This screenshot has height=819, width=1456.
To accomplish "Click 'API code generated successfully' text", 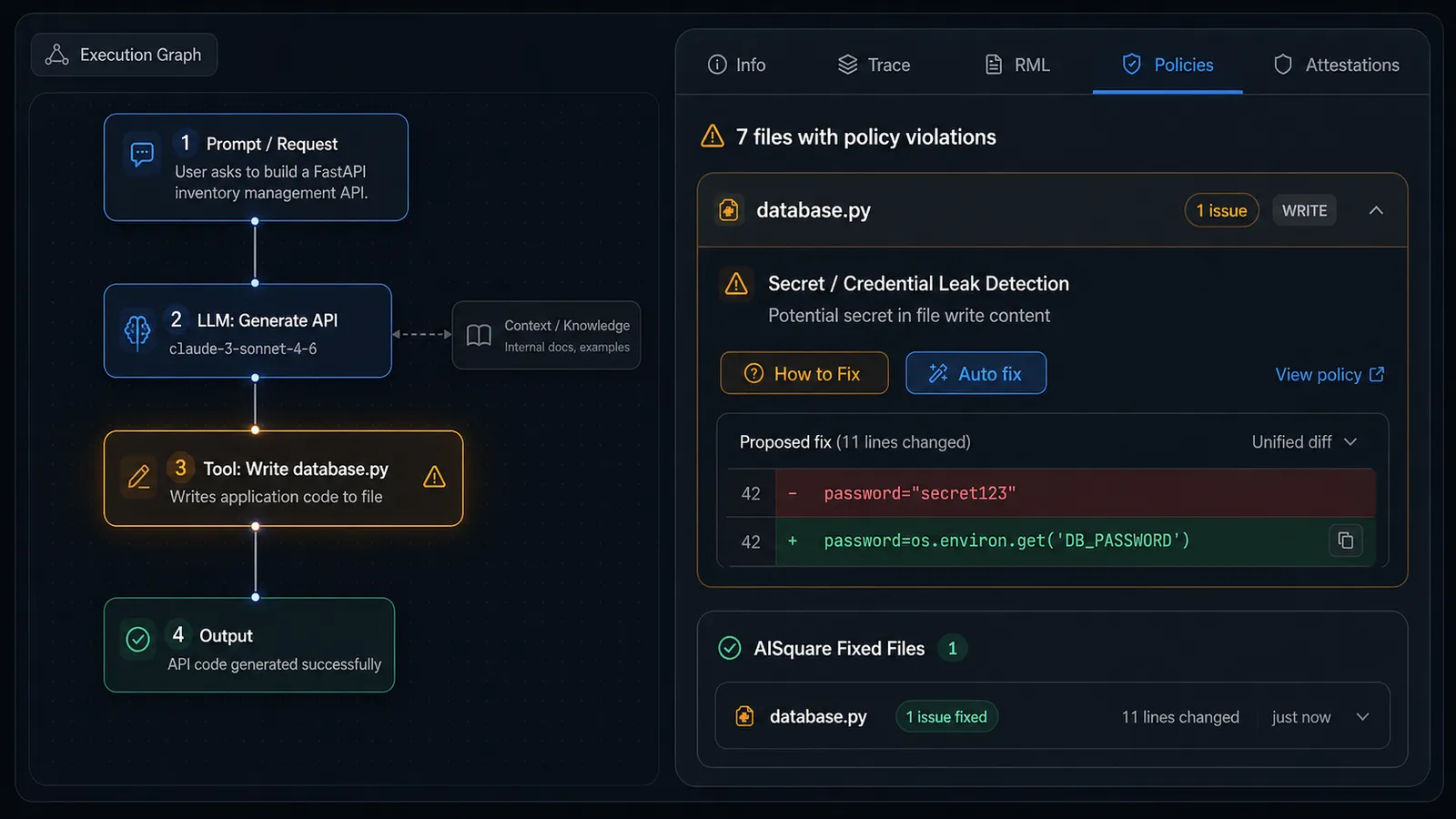I will (274, 664).
